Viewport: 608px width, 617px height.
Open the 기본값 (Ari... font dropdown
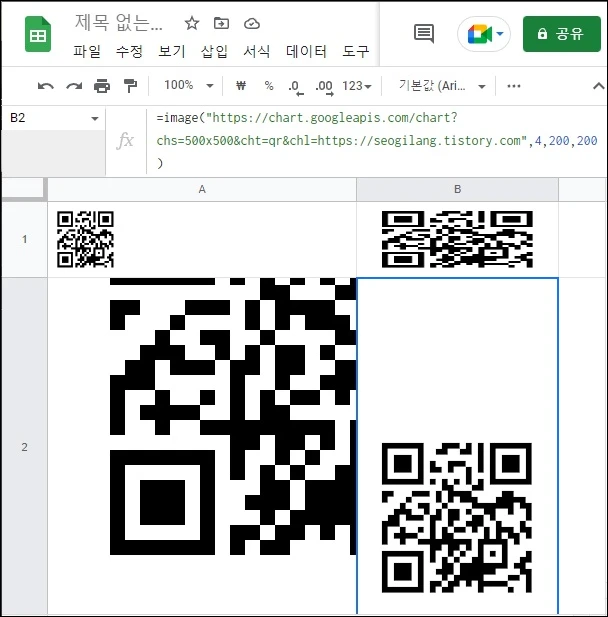(x=441, y=86)
